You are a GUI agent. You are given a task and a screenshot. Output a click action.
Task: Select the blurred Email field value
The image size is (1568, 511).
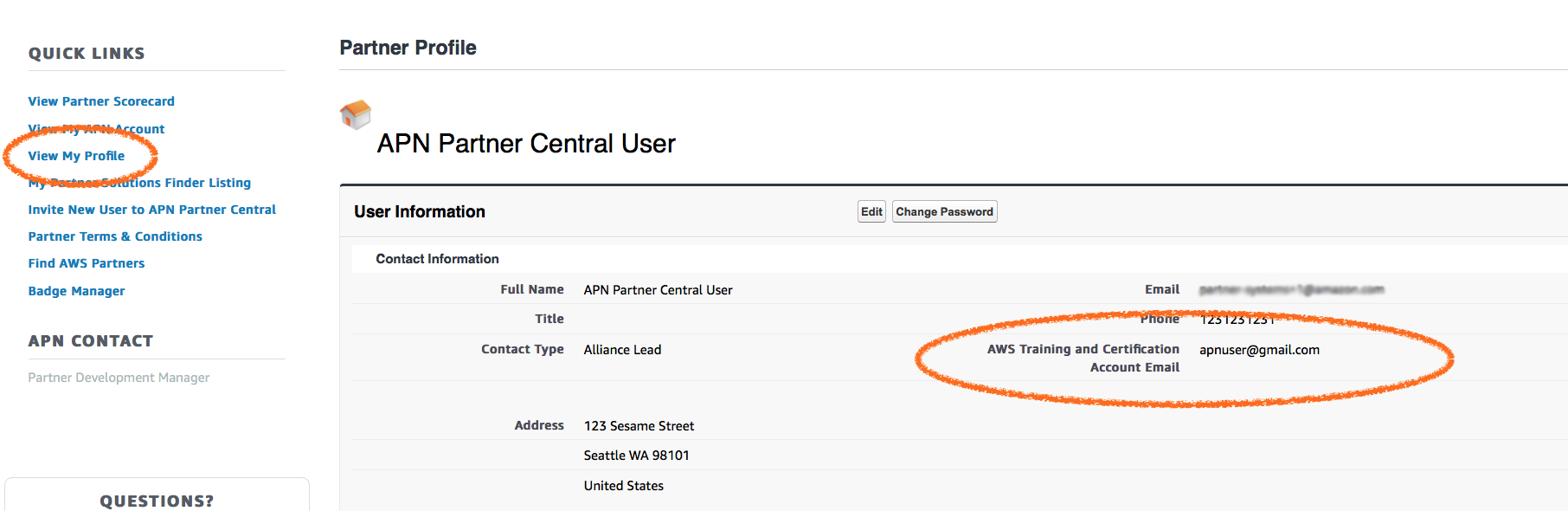point(1291,289)
